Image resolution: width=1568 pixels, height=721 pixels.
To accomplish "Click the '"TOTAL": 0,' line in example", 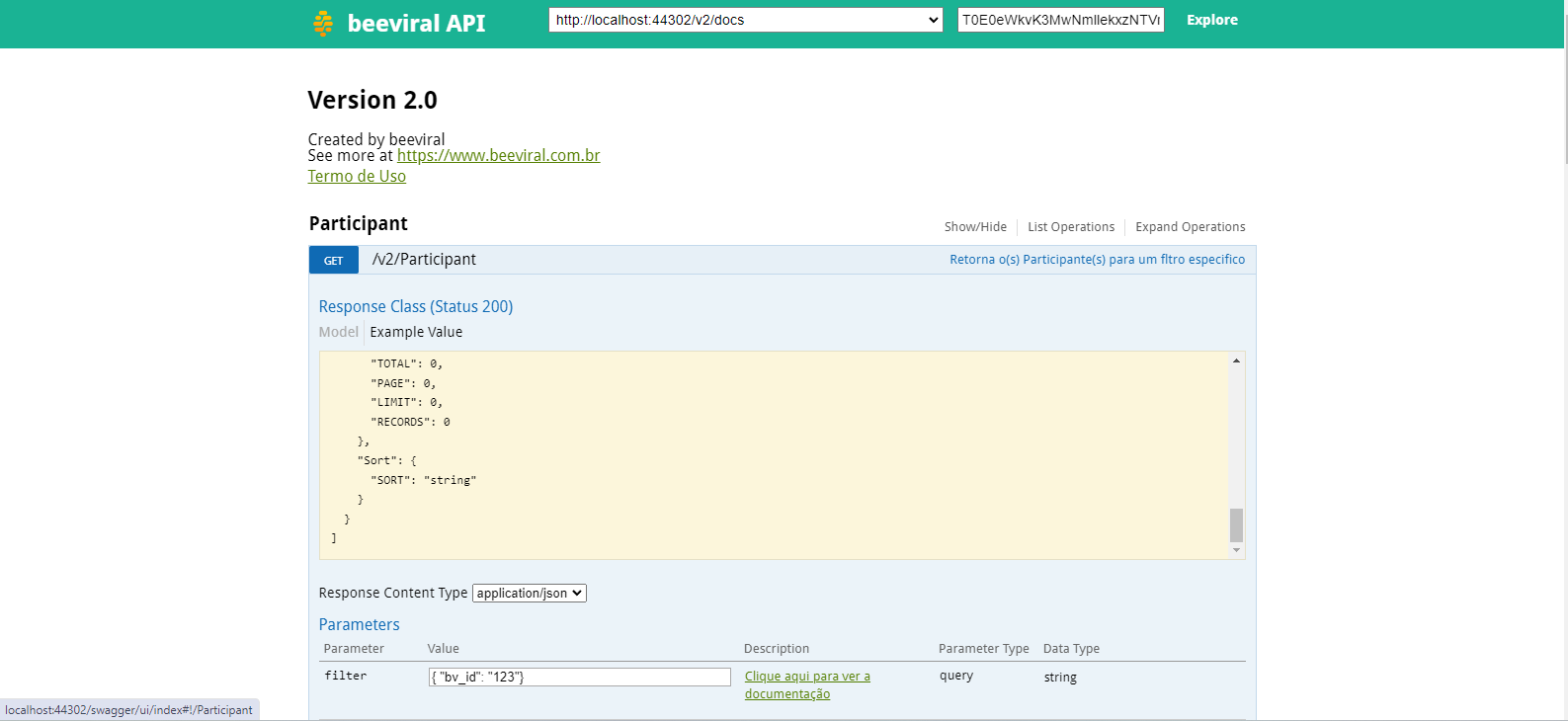I will (x=407, y=363).
